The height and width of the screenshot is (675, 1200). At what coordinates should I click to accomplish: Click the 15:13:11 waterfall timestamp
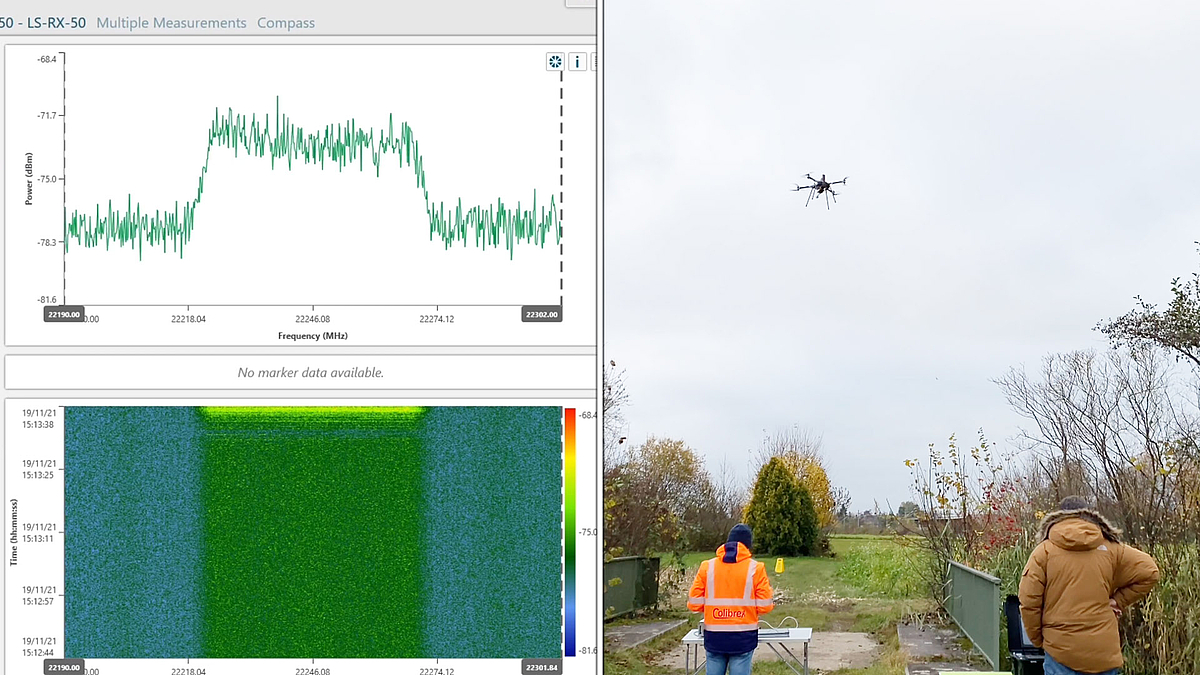[38, 532]
